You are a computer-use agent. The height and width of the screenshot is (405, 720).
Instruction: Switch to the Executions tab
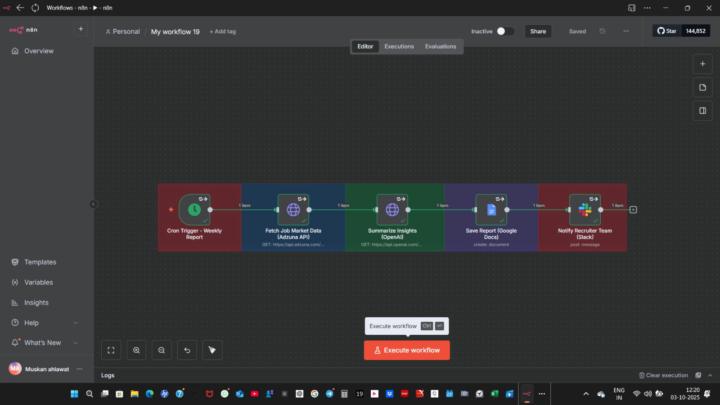(x=399, y=46)
